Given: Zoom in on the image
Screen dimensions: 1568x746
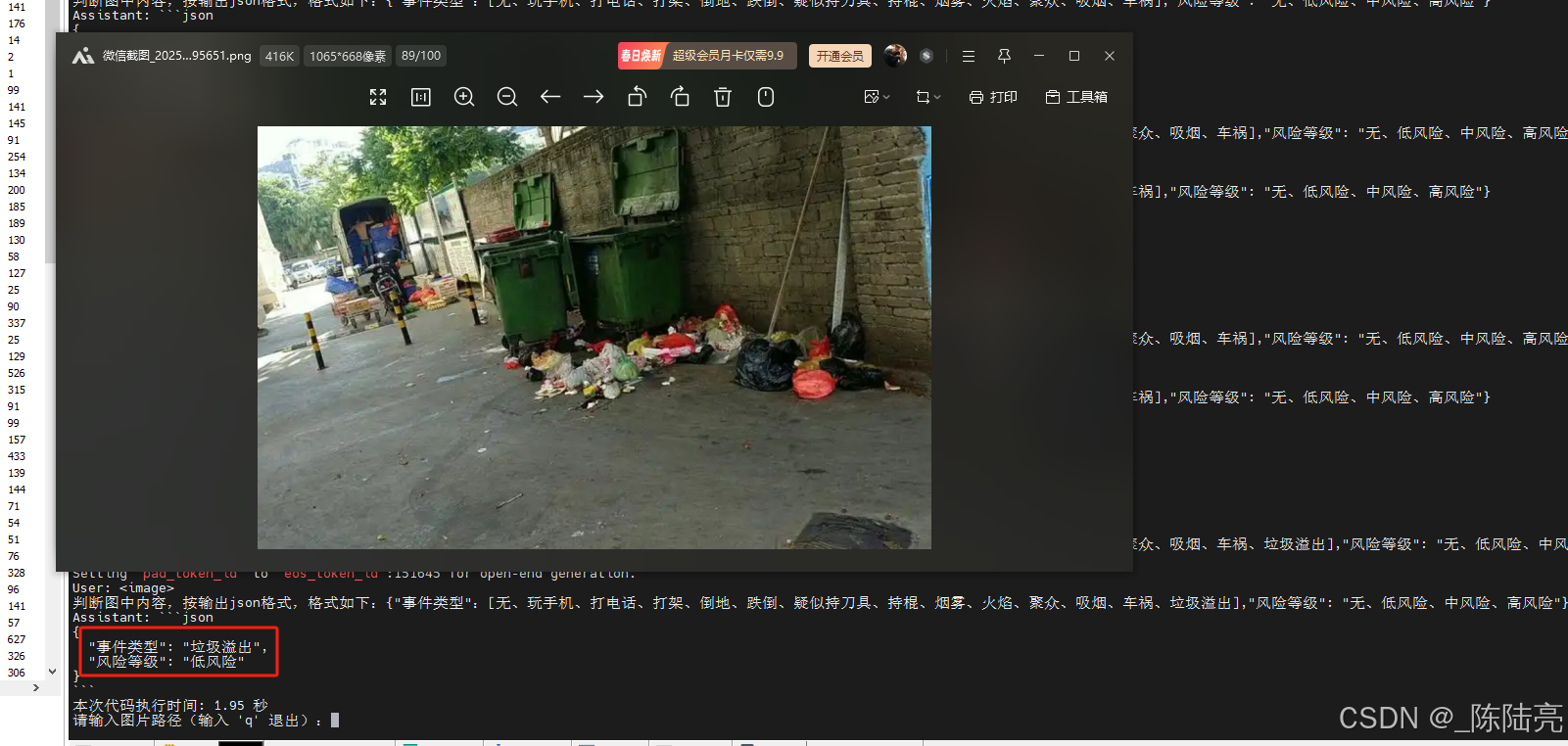Looking at the screenshot, I should click(x=464, y=97).
